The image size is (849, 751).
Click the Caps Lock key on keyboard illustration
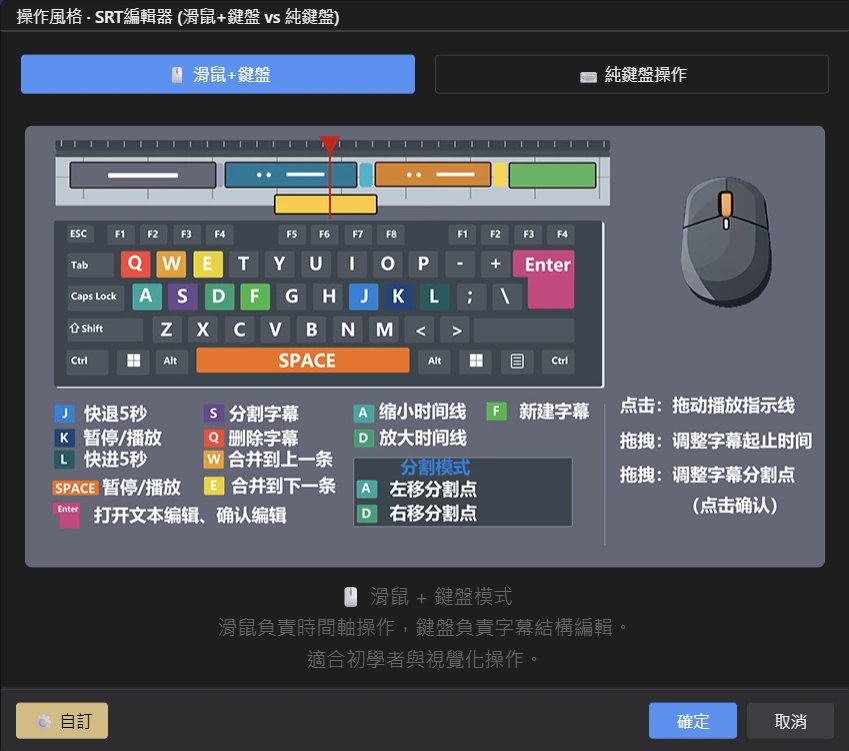click(94, 296)
